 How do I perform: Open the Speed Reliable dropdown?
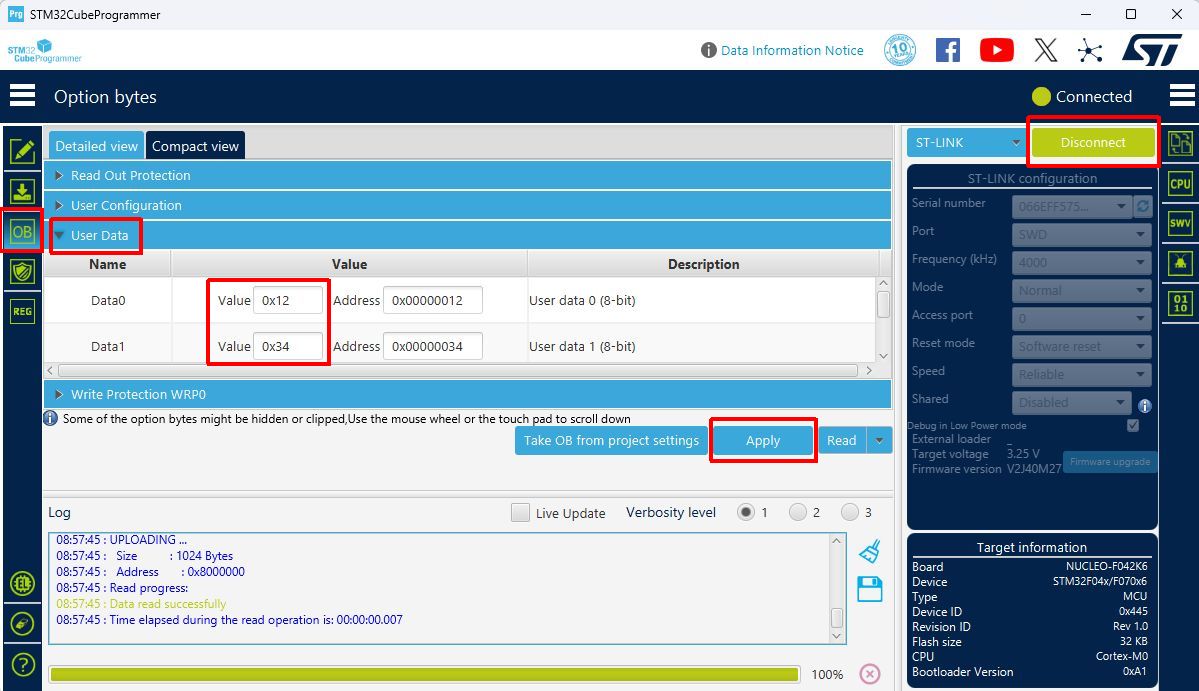[x=1081, y=375]
